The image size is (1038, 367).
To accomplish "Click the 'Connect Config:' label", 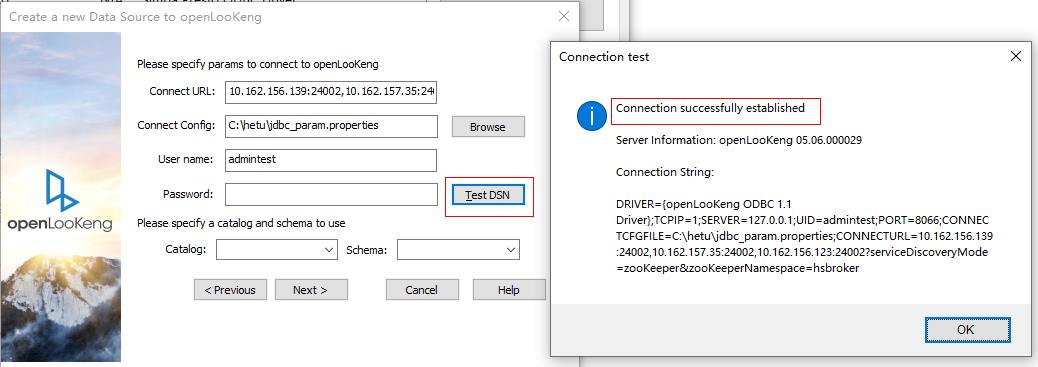I will 176,125.
